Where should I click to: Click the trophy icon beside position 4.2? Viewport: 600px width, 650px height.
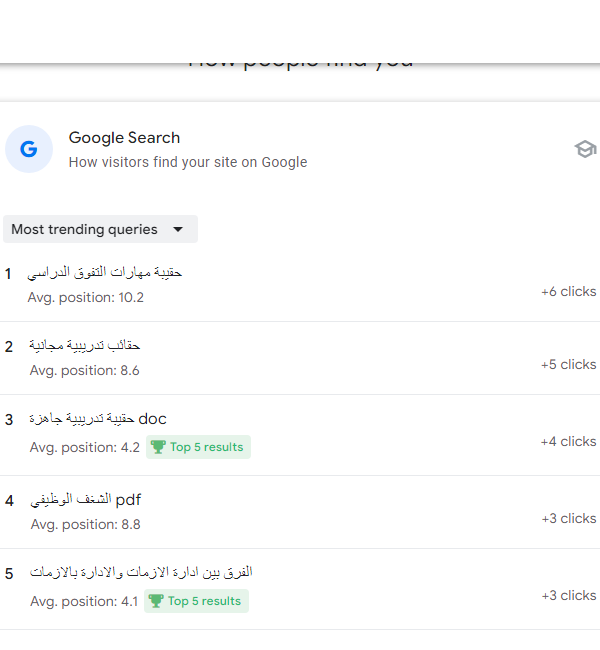click(x=158, y=447)
